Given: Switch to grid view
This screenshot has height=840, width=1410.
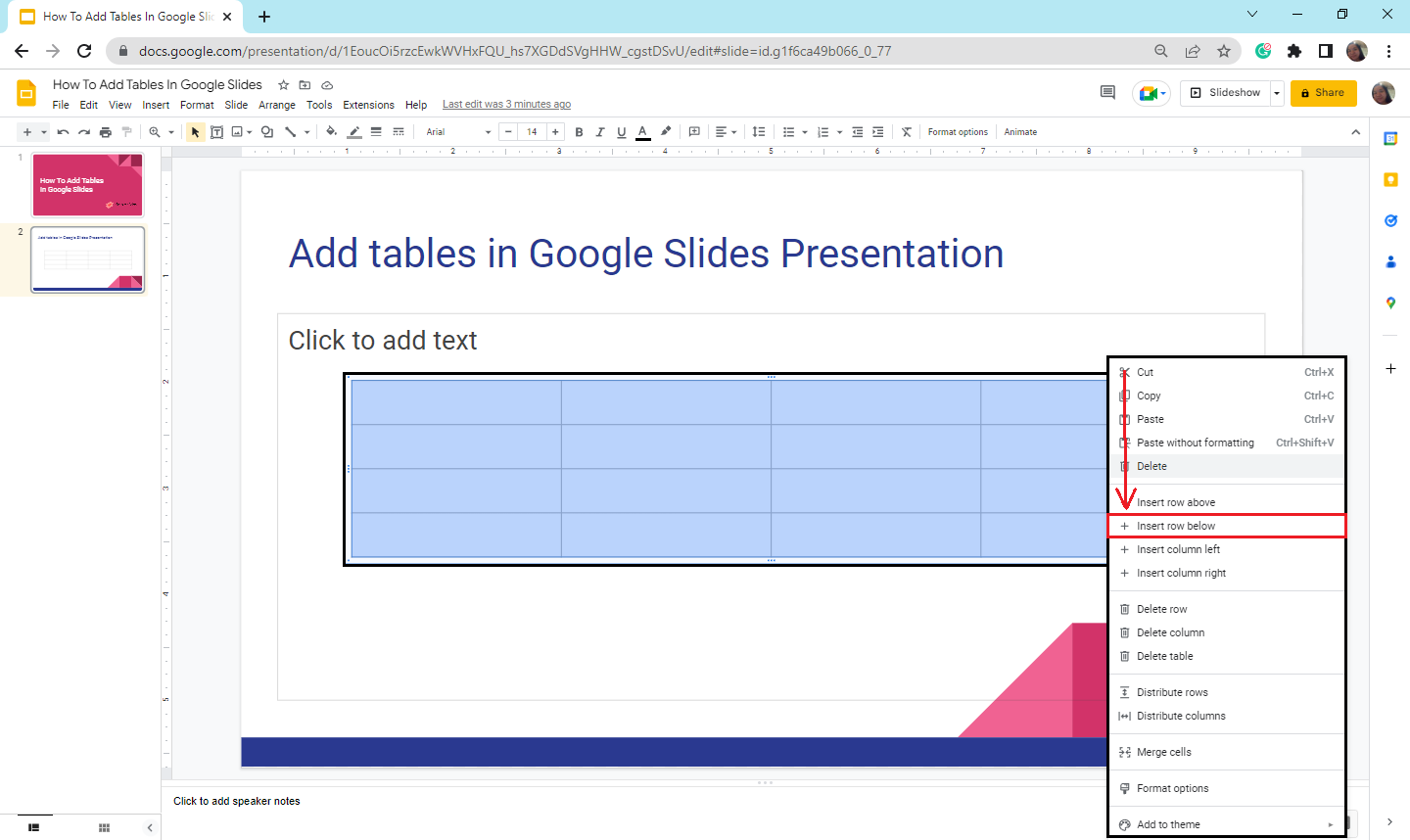Looking at the screenshot, I should coord(104,827).
